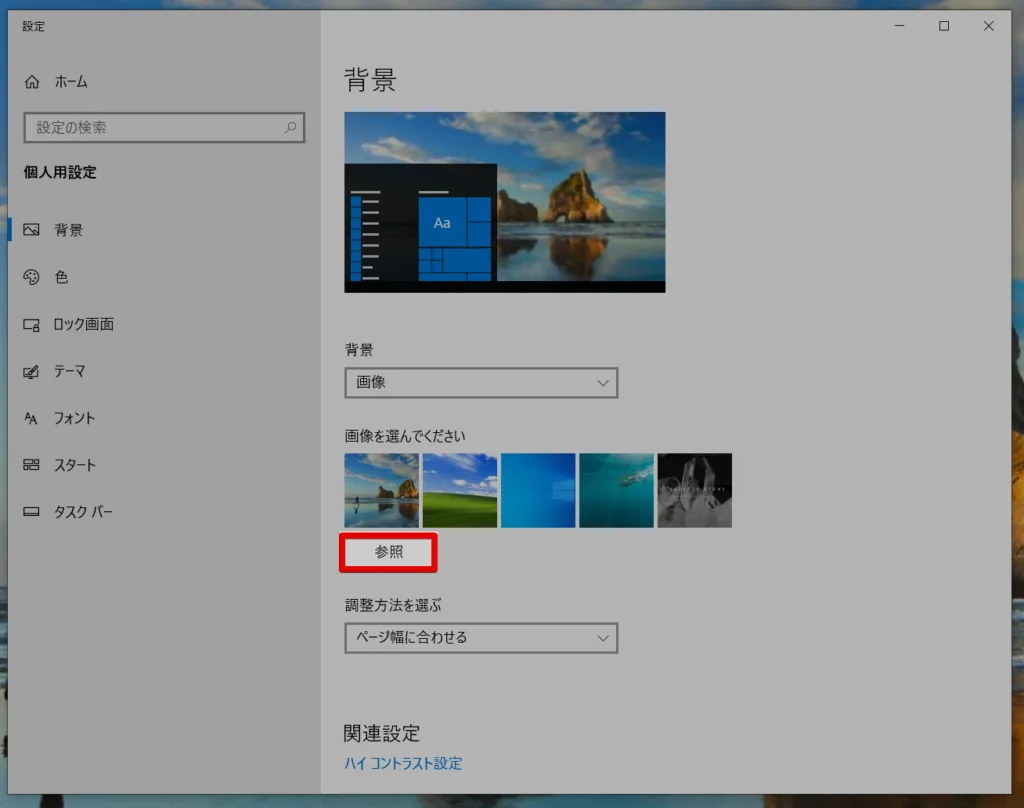
Task: Switch to the テーマ page
Action: [x=163, y=371]
